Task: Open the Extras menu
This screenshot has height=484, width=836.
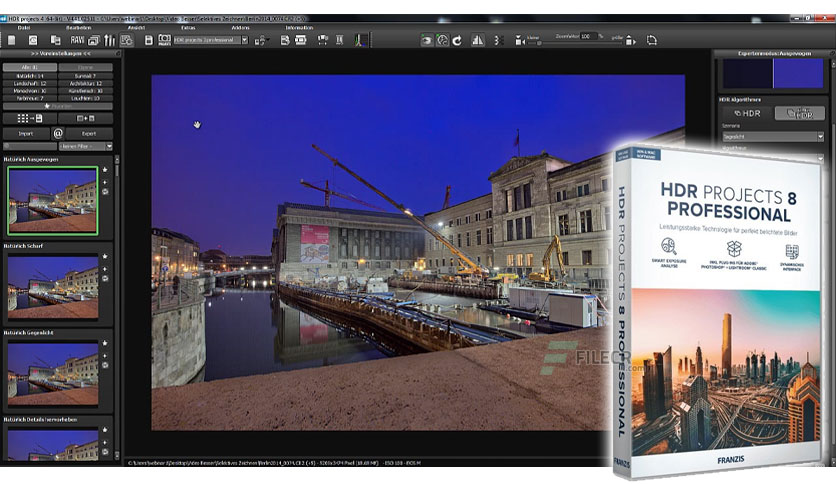Action: pyautogui.click(x=188, y=28)
